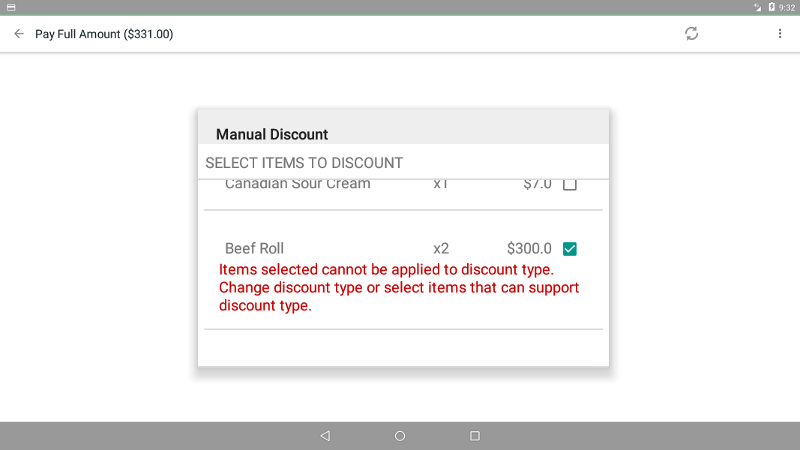800x450 pixels.
Task: Click the $300.0 price of Beef Roll
Action: point(529,248)
